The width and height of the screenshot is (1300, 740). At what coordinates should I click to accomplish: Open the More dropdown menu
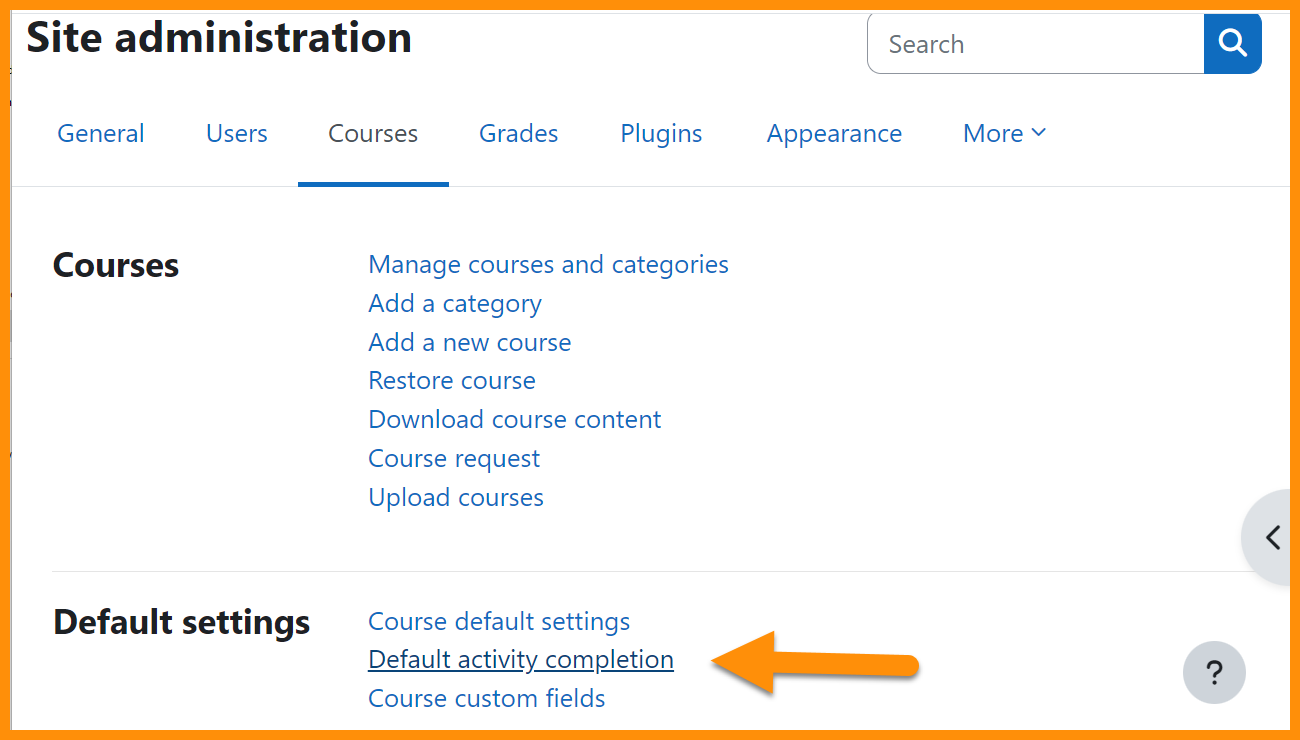coord(1003,132)
